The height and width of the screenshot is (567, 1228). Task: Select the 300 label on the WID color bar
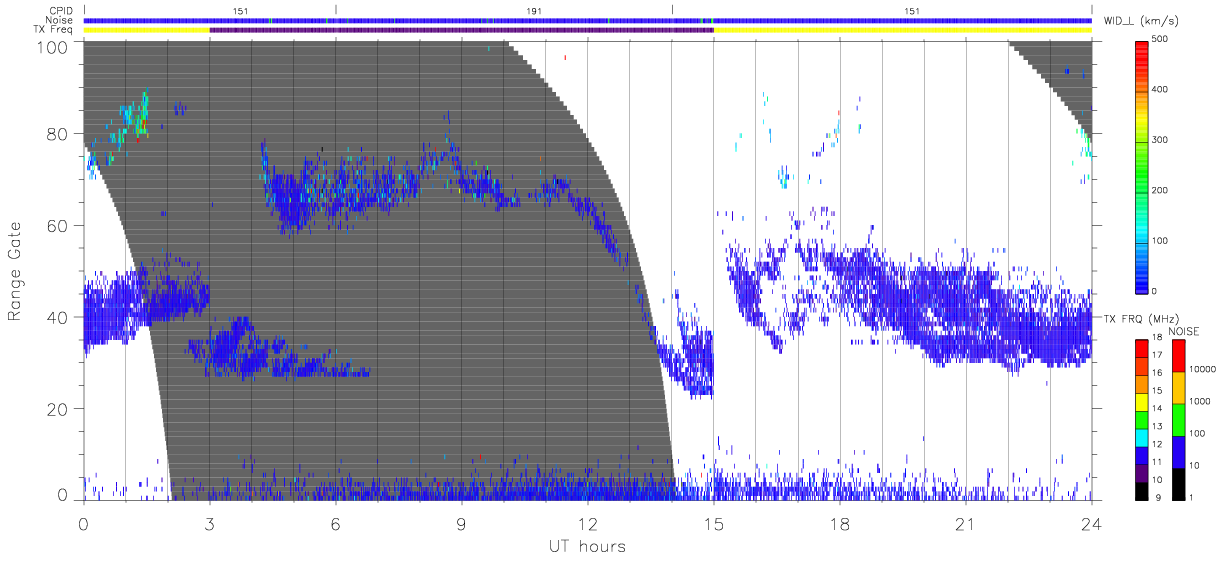pos(1161,140)
